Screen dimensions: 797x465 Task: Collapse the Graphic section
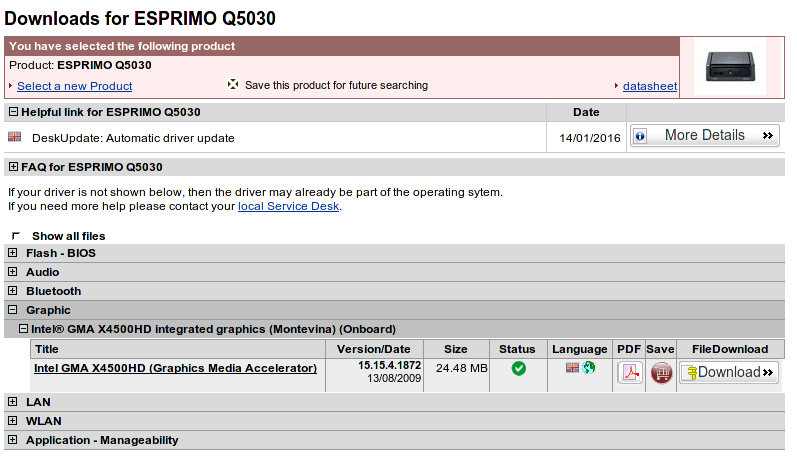point(13,310)
